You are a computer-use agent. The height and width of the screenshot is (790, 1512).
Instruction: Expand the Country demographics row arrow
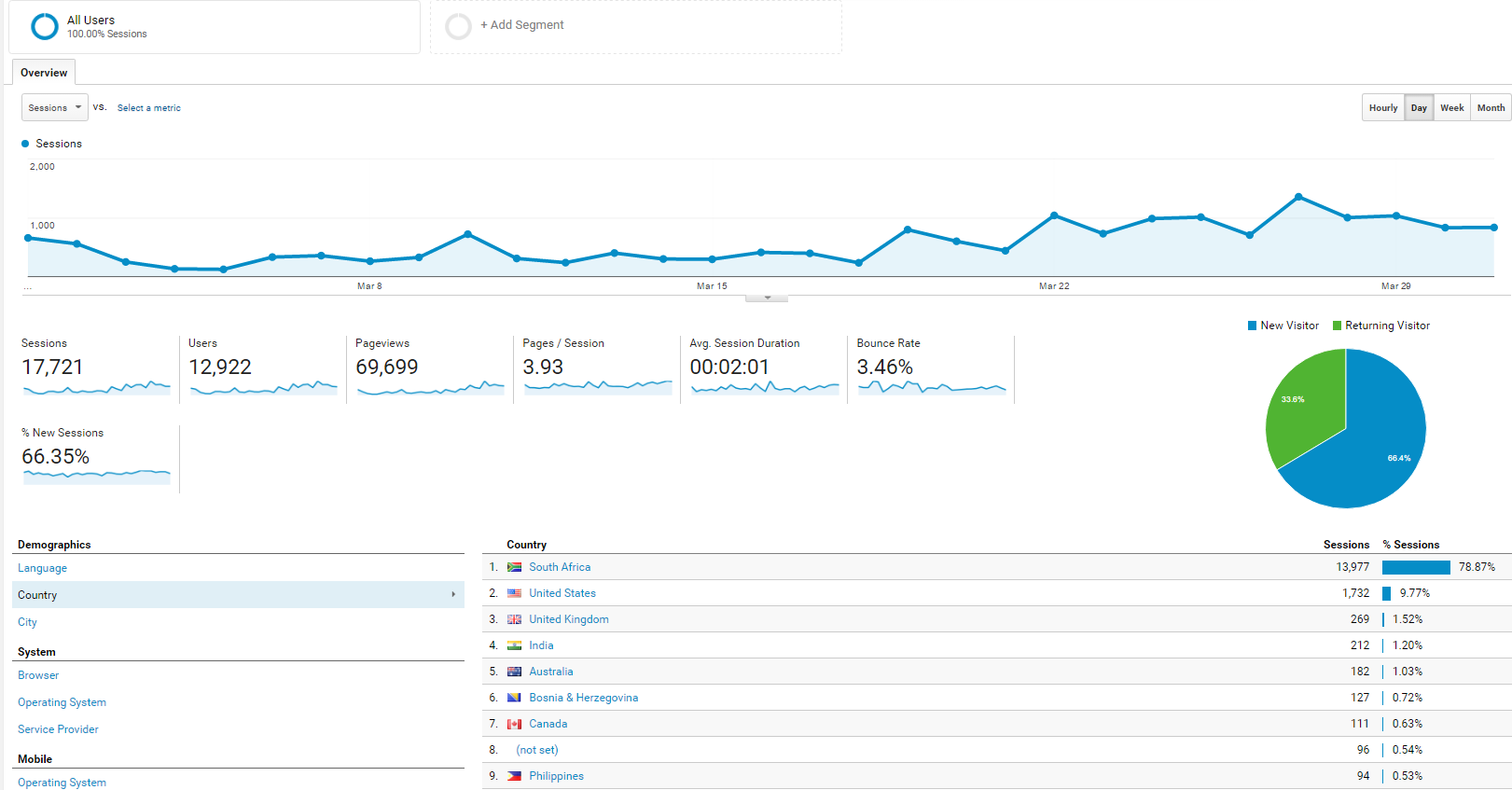point(453,595)
